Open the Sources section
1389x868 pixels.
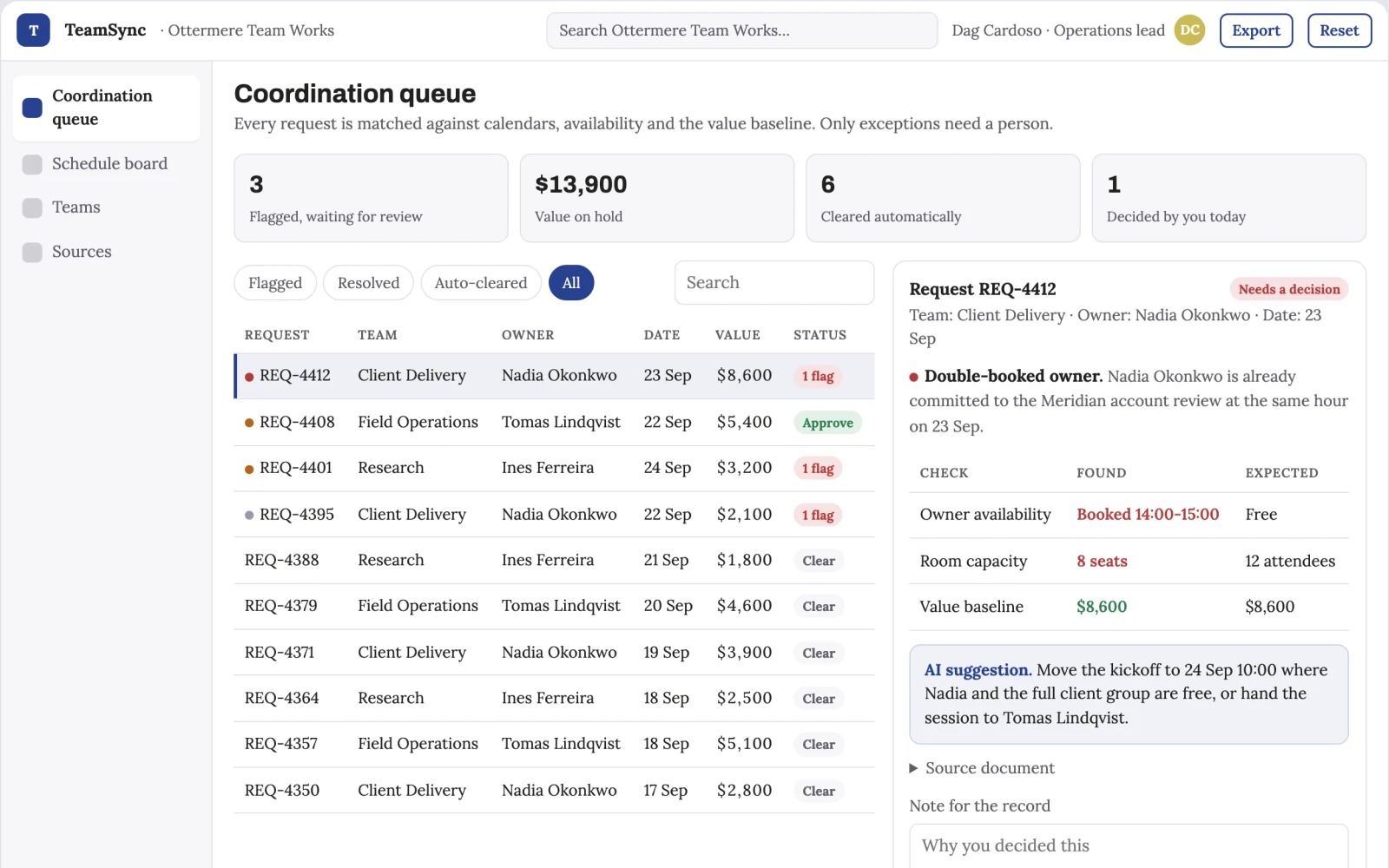tap(107, 252)
